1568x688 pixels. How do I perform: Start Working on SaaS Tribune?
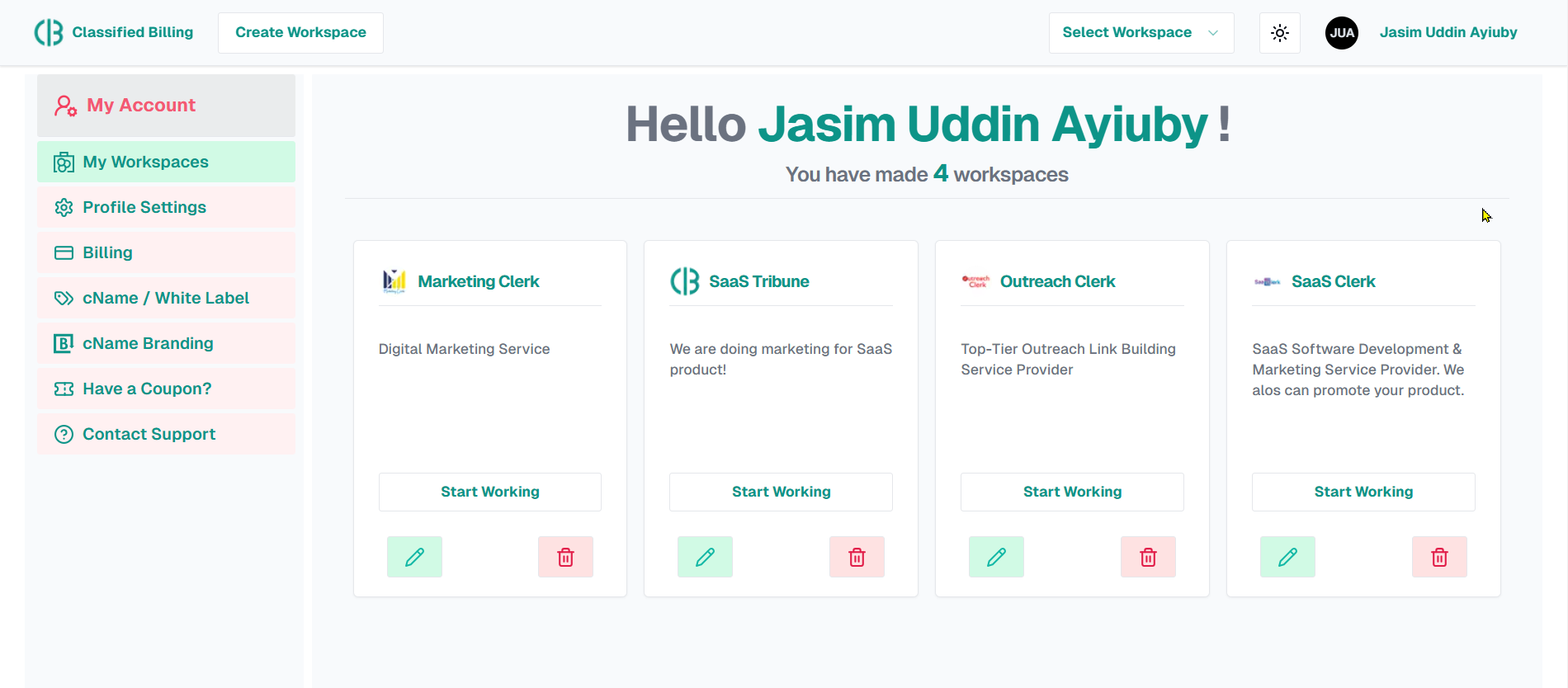pos(781,492)
